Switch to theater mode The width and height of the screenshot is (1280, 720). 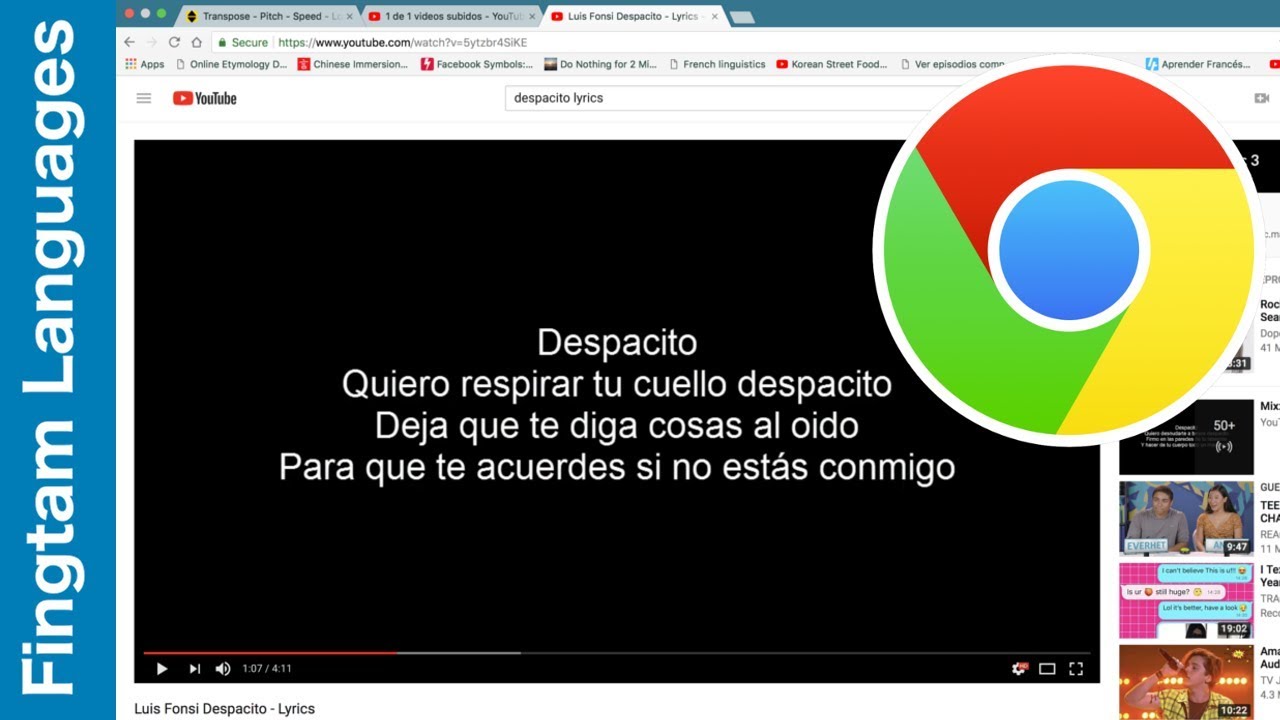(x=1047, y=669)
